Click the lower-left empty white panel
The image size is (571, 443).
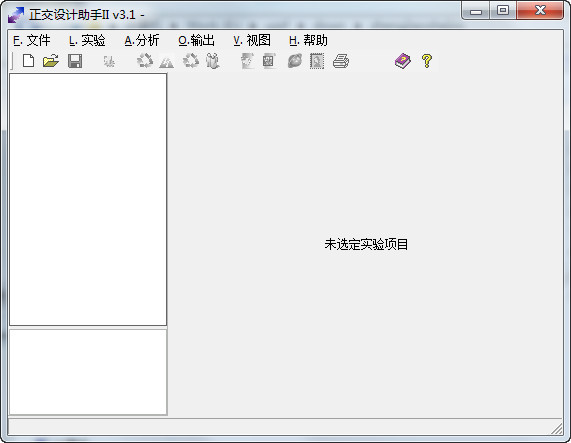[x=88, y=372]
